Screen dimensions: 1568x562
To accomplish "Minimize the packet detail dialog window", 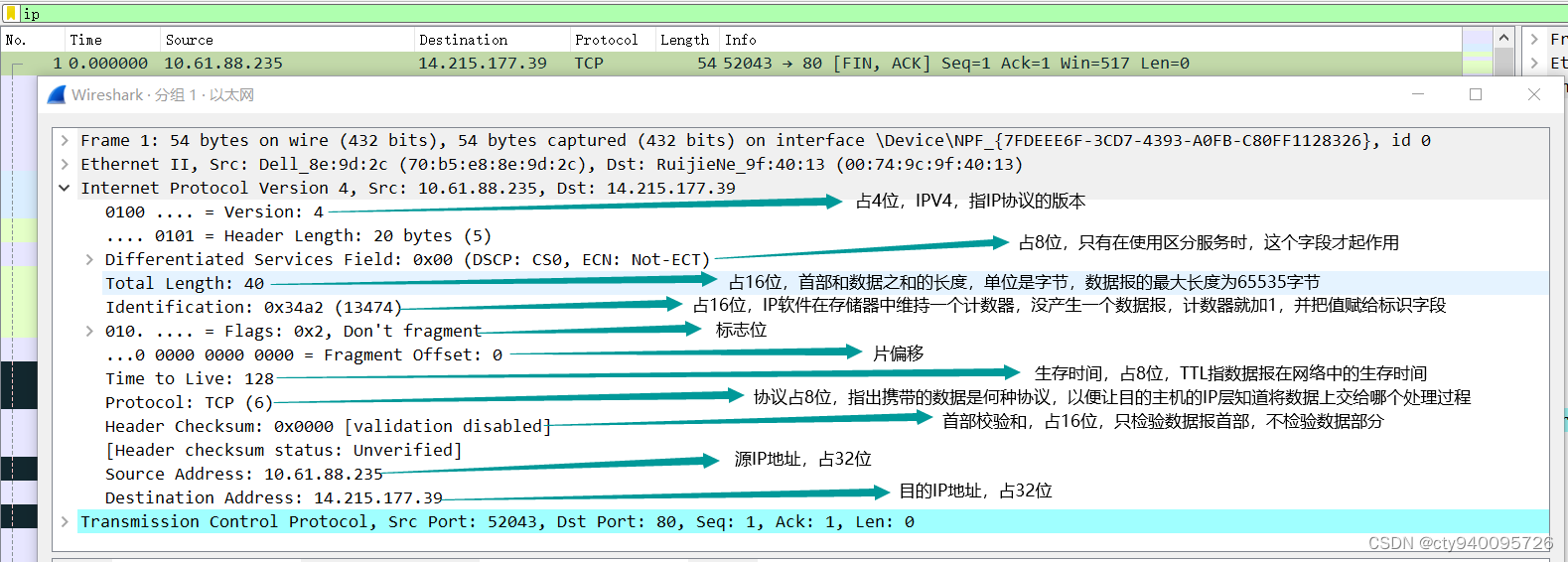I will [1418, 94].
